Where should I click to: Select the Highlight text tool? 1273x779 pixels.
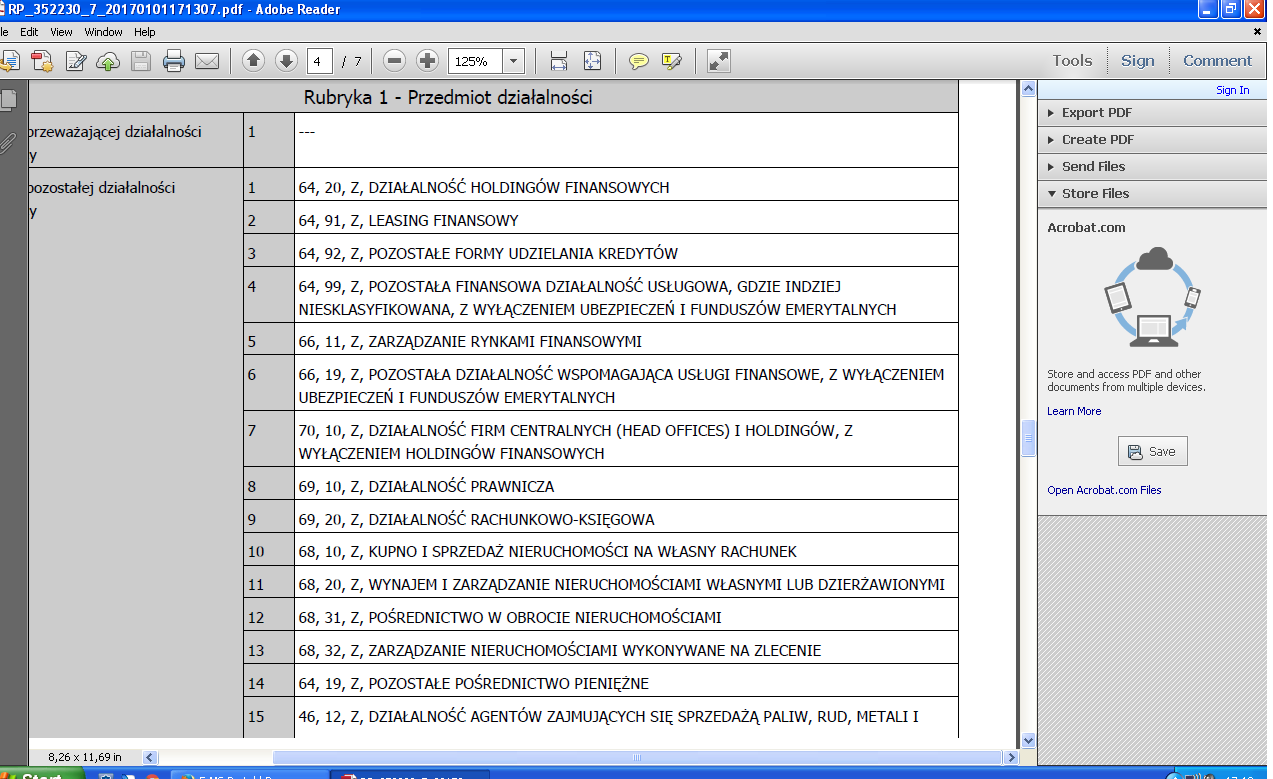[x=671, y=61]
